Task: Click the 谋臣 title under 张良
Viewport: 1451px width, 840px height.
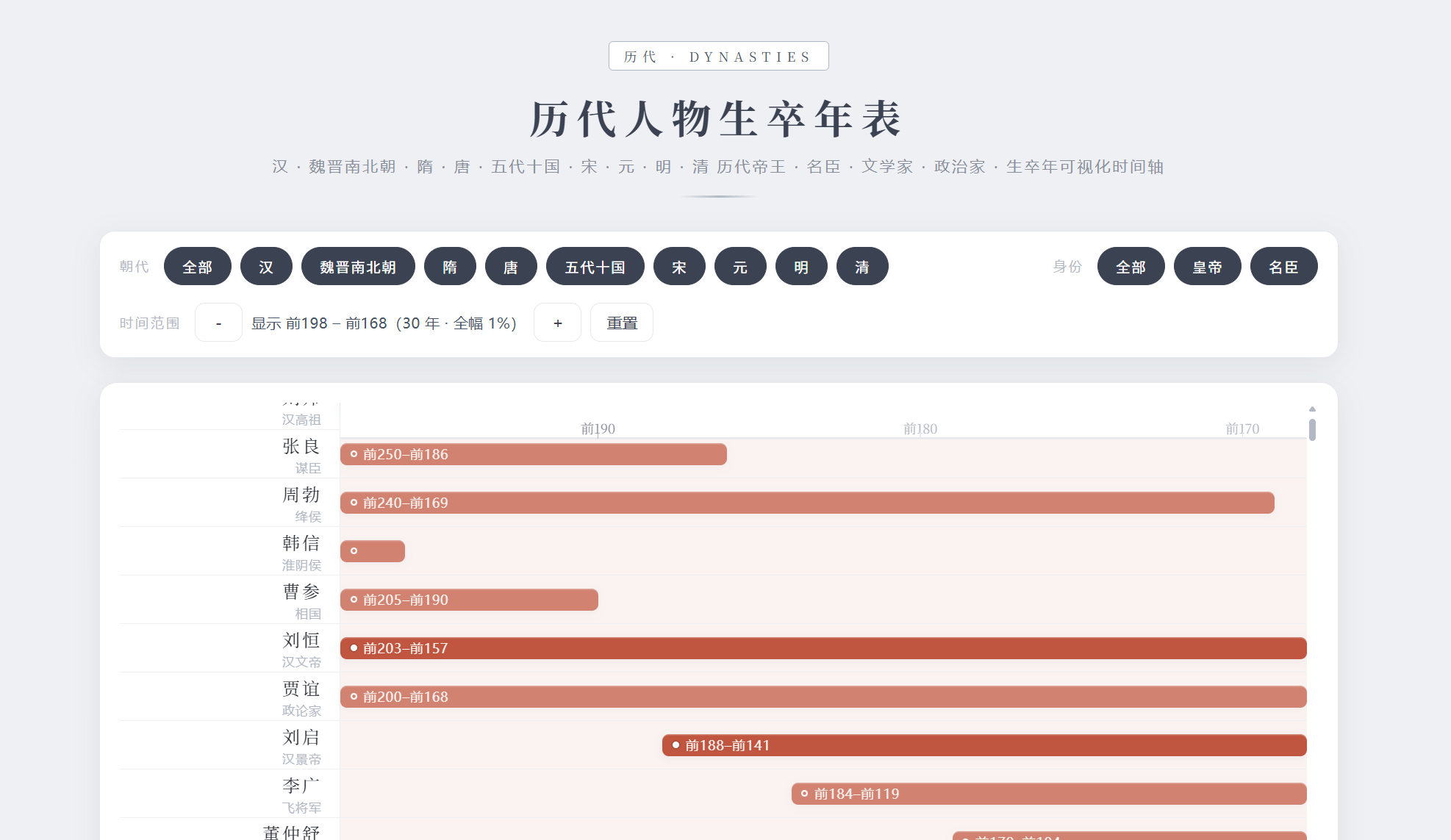Action: tap(308, 468)
